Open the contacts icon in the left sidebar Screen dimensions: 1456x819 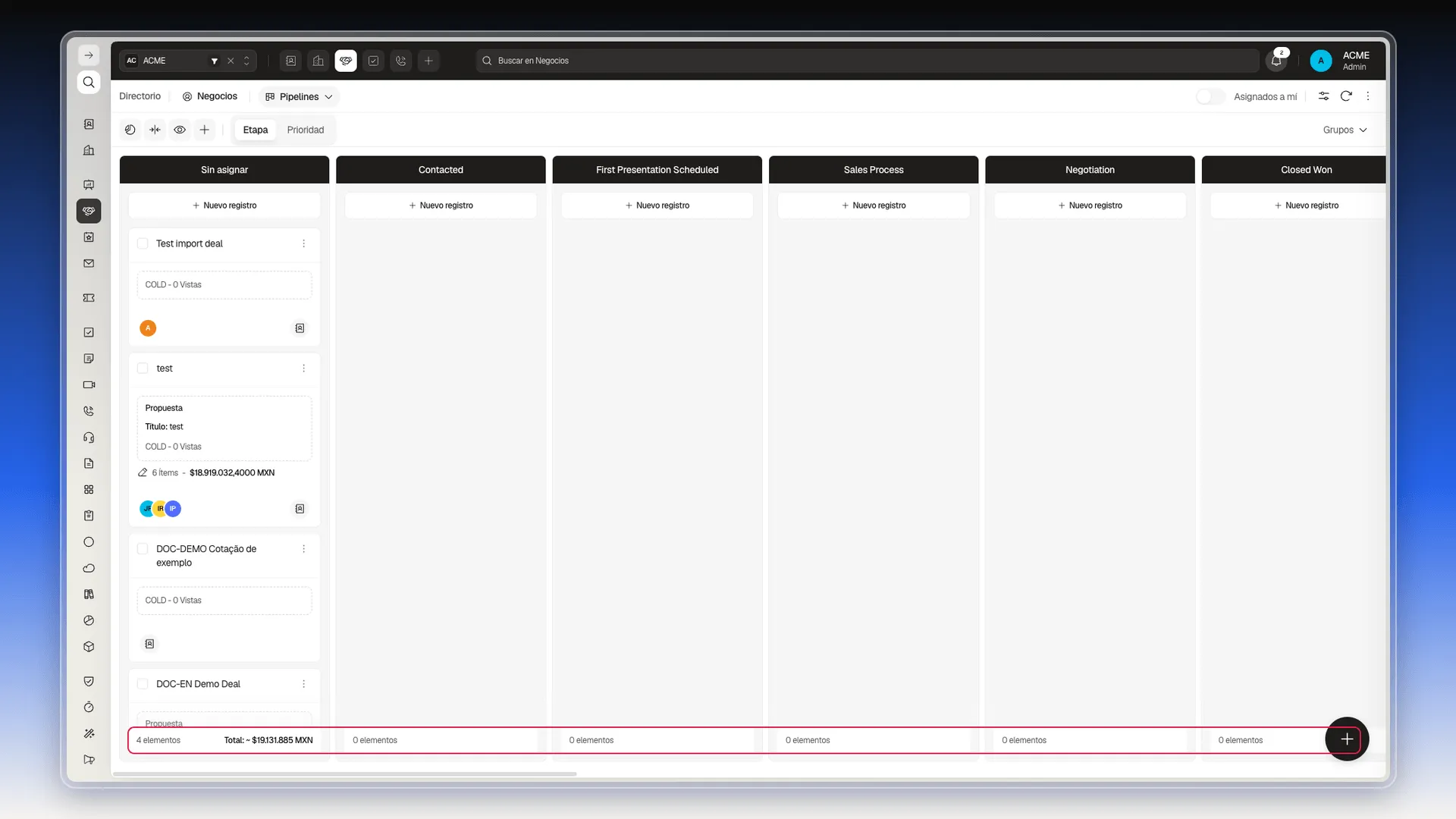pos(89,124)
